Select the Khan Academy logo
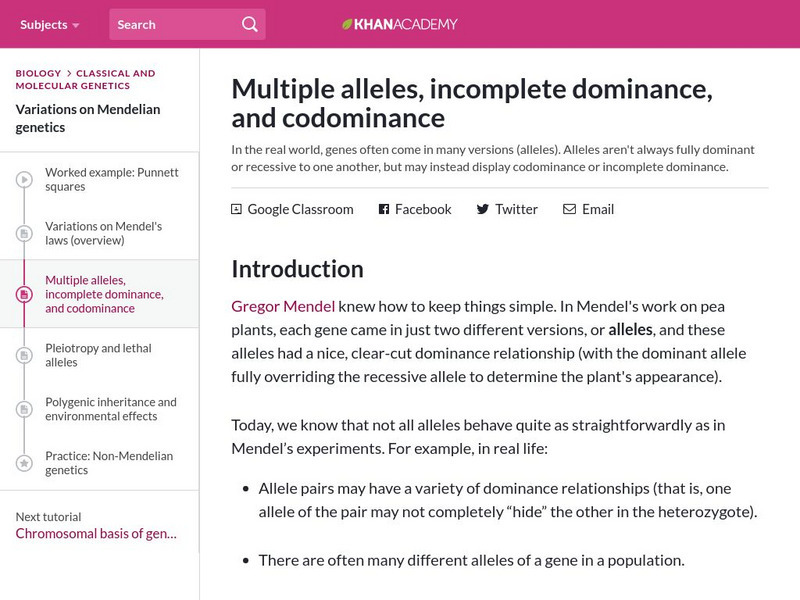Image resolution: width=800 pixels, height=600 pixels. coord(400,22)
